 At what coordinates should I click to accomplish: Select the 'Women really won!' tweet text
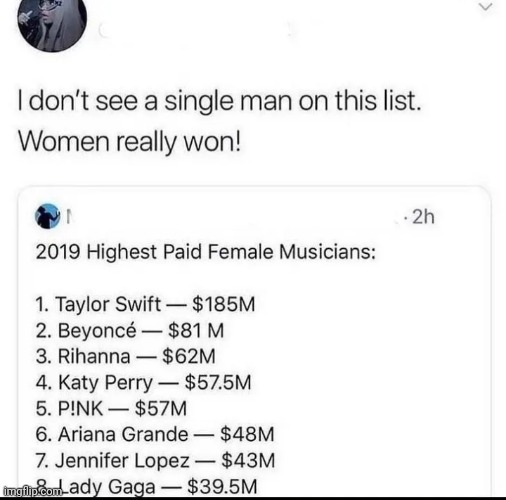point(129,141)
